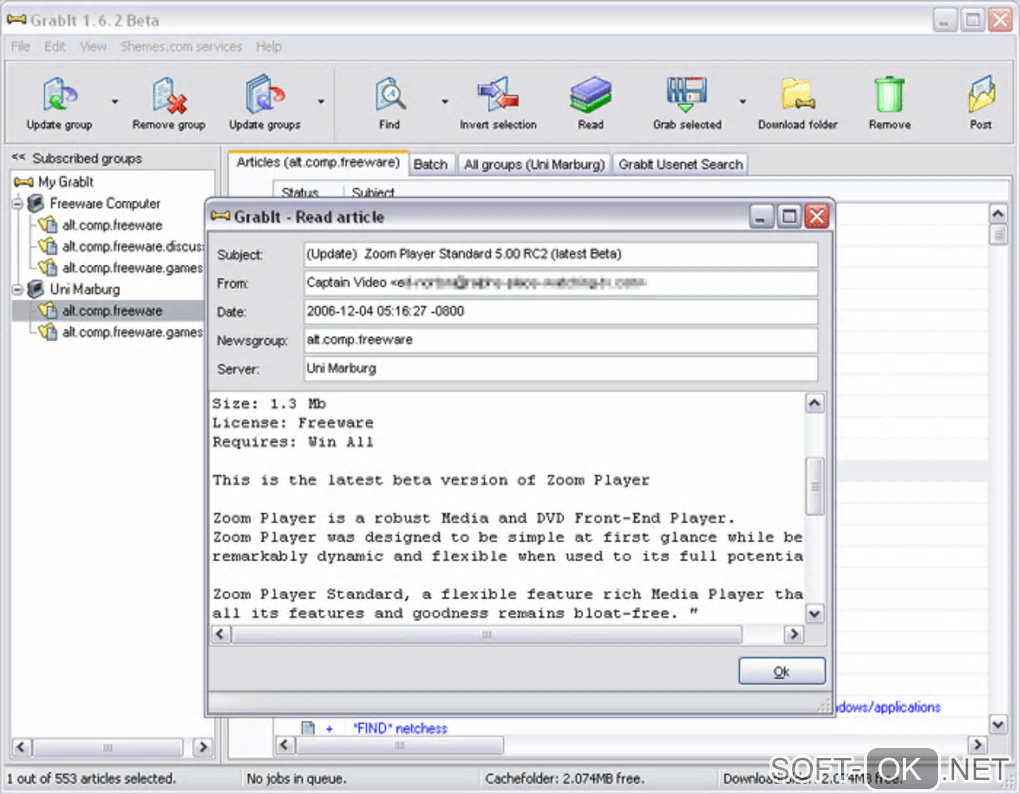Select alt.comp.freeware.games under Freeware Computer

click(x=121, y=268)
